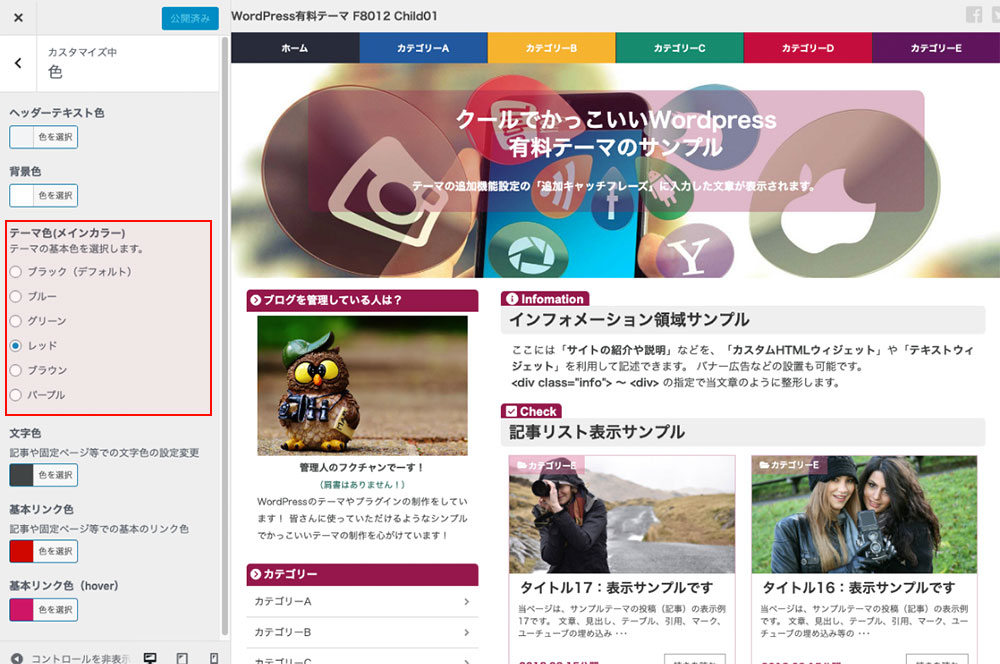
Task: Click the ブログを管理している人は？ widget heading
Action: pos(362,300)
